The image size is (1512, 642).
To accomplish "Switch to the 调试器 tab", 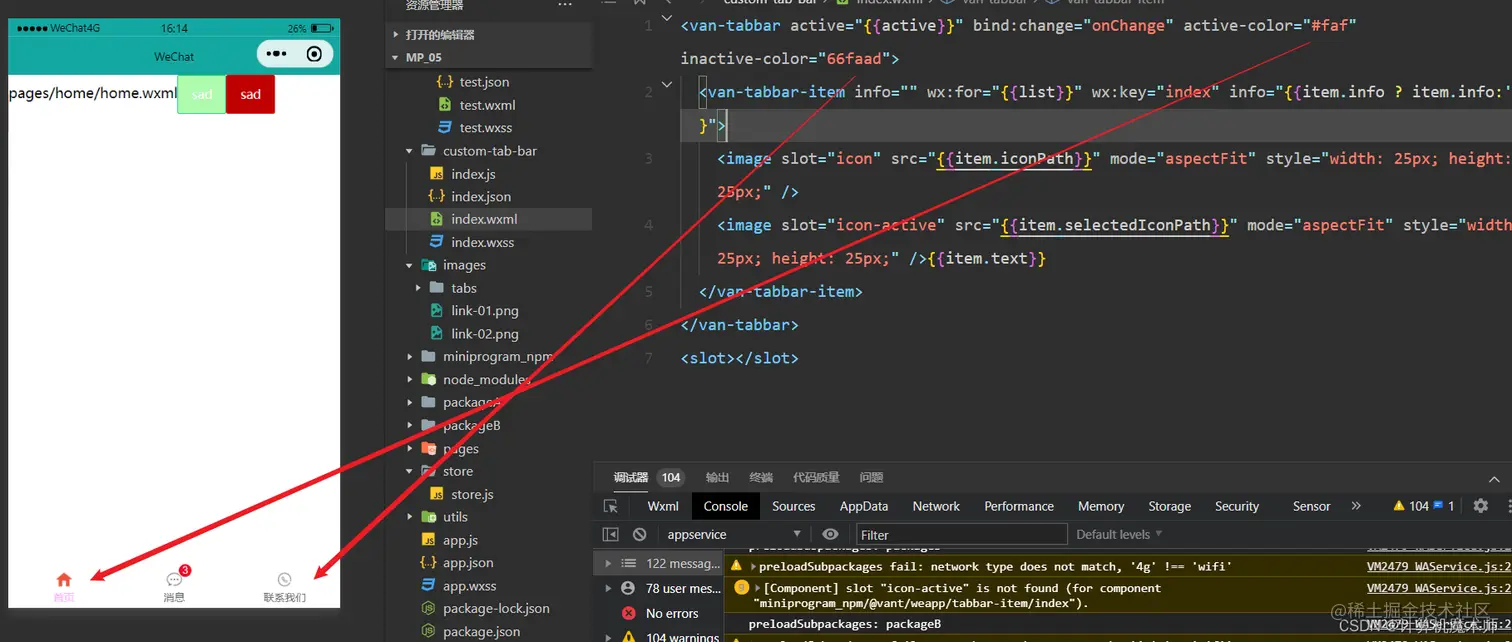I will coord(631,477).
